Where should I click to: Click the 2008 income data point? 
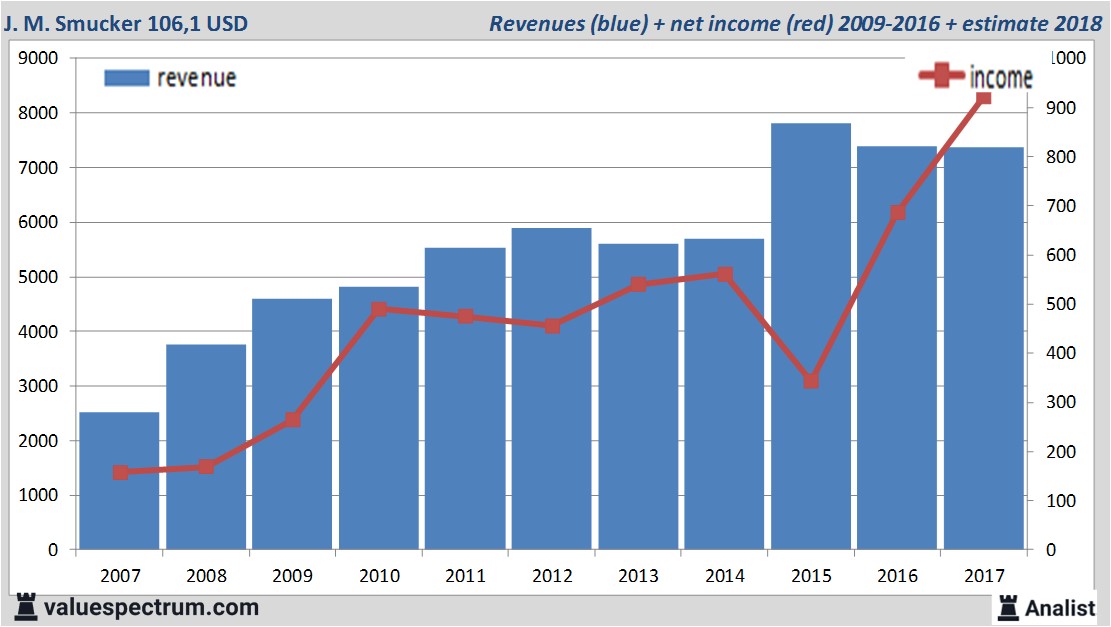click(x=206, y=466)
